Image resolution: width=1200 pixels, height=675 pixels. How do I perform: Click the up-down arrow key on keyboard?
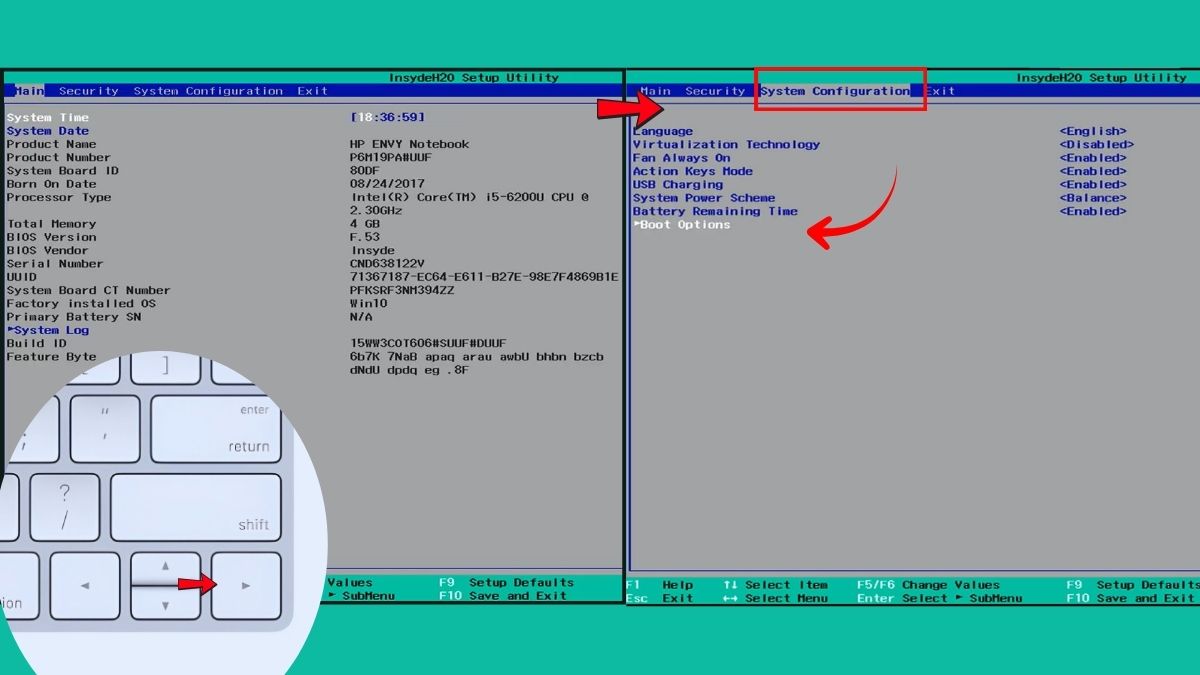point(165,585)
